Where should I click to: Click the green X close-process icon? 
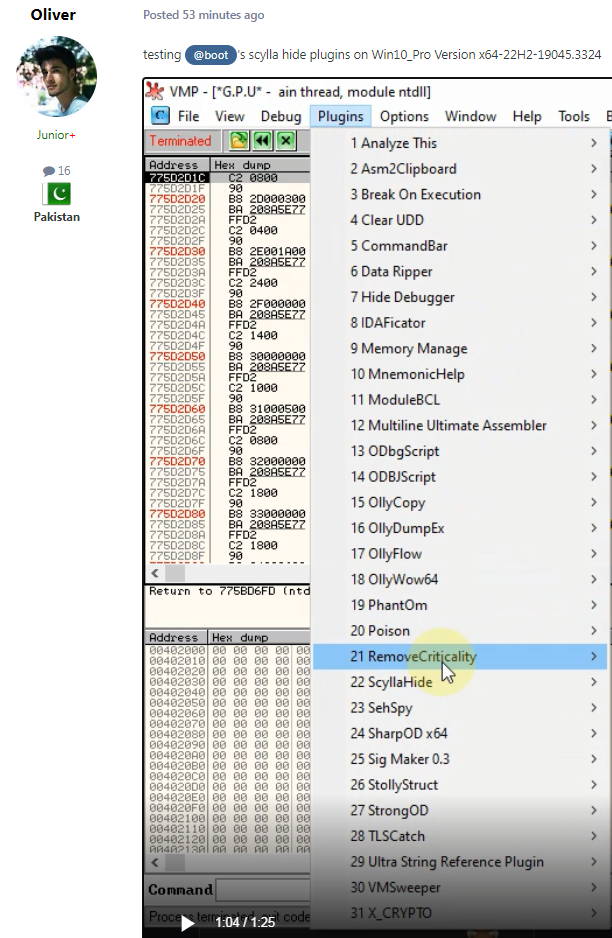point(286,141)
